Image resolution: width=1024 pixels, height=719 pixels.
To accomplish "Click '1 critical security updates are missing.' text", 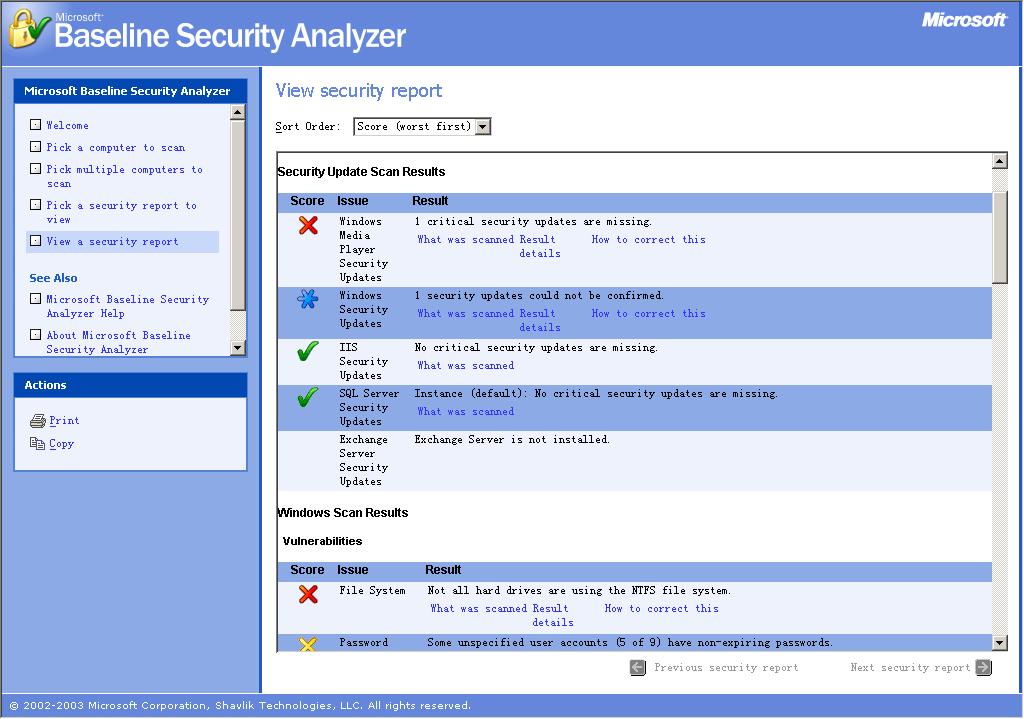I will [533, 222].
